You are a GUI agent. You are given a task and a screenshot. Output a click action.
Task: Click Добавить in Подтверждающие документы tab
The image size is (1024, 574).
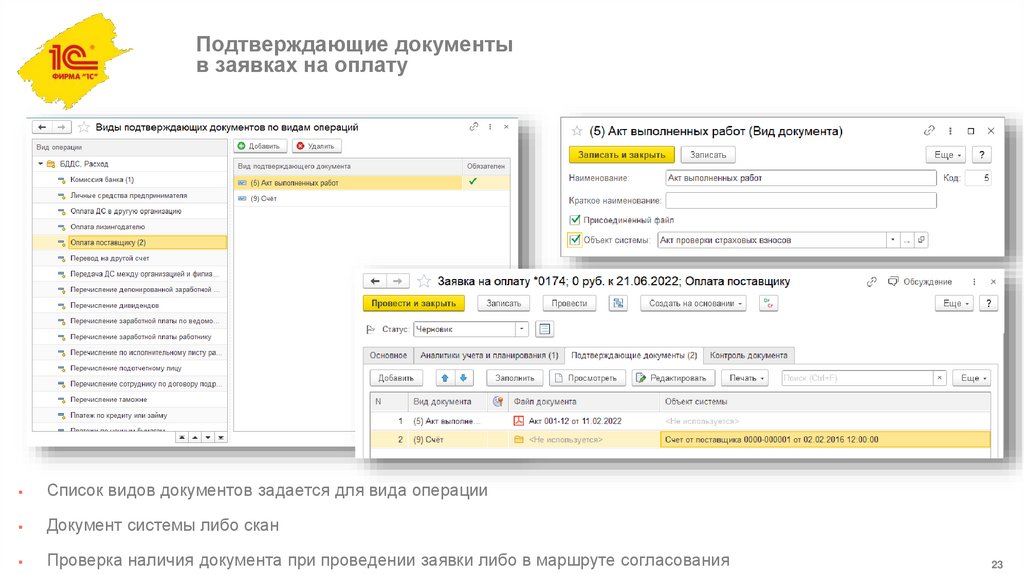coord(396,378)
